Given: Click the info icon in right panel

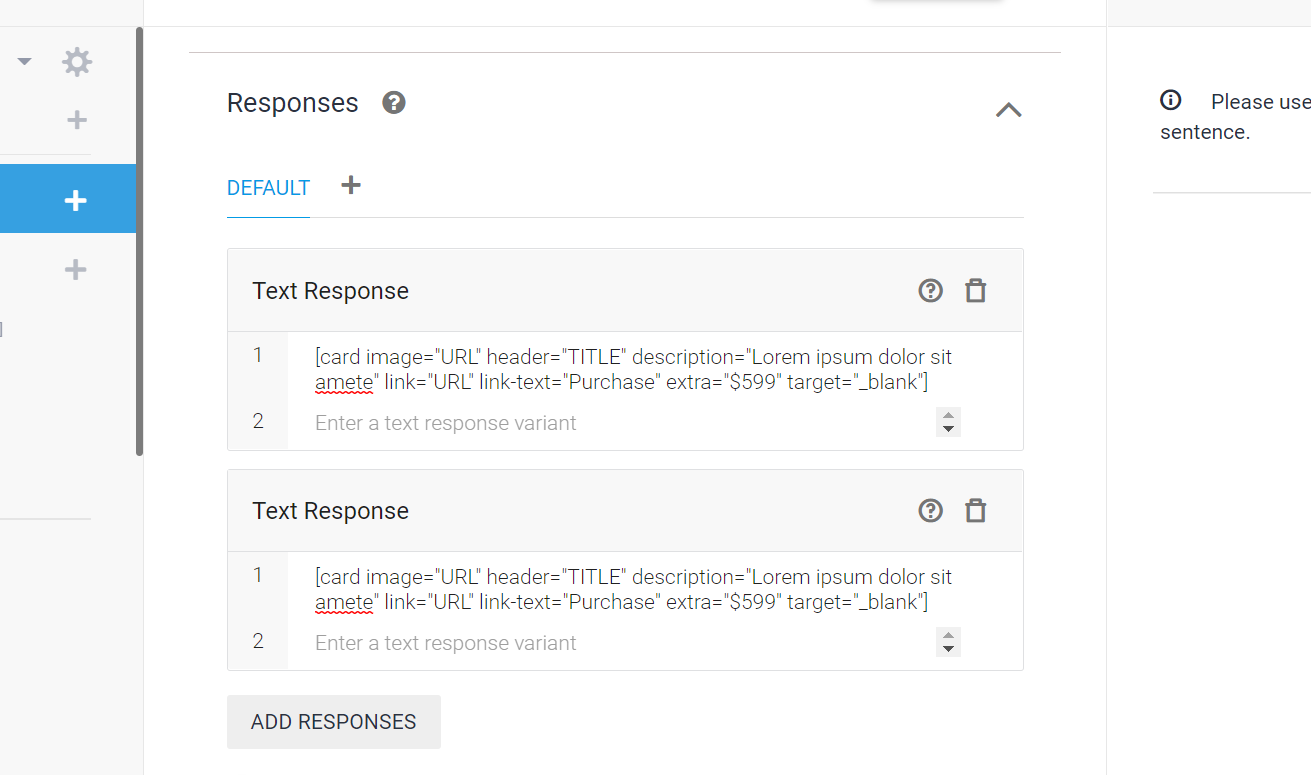Looking at the screenshot, I should click(1170, 101).
